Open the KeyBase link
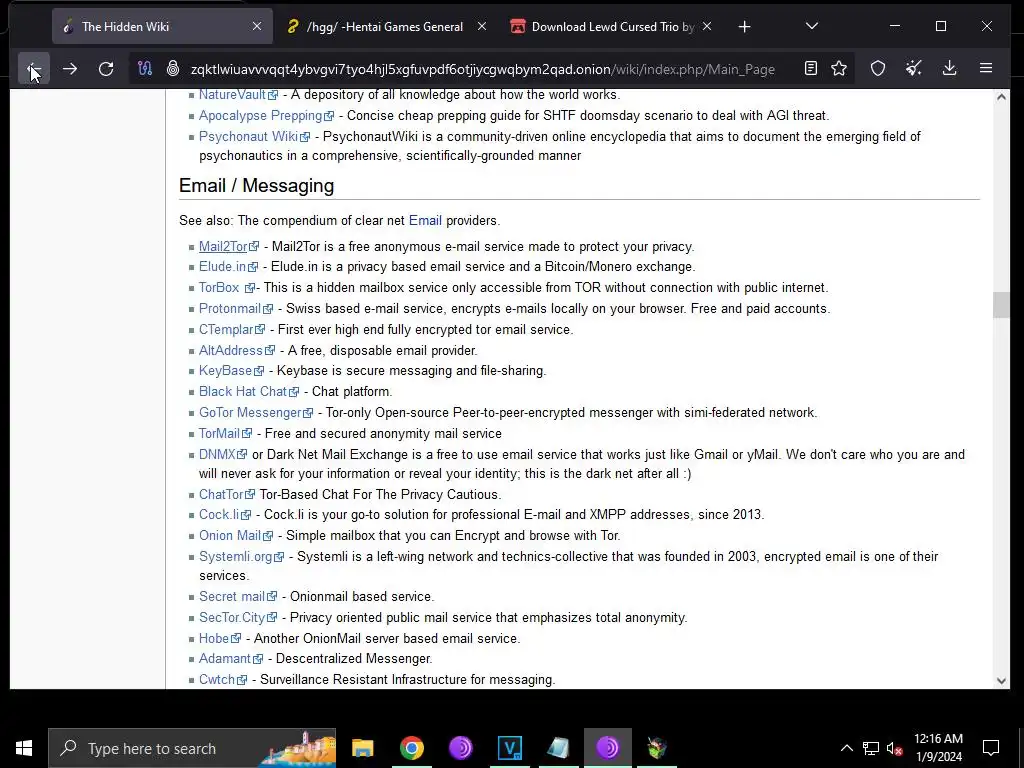The width and height of the screenshot is (1024, 768). pyautogui.click(x=231, y=371)
